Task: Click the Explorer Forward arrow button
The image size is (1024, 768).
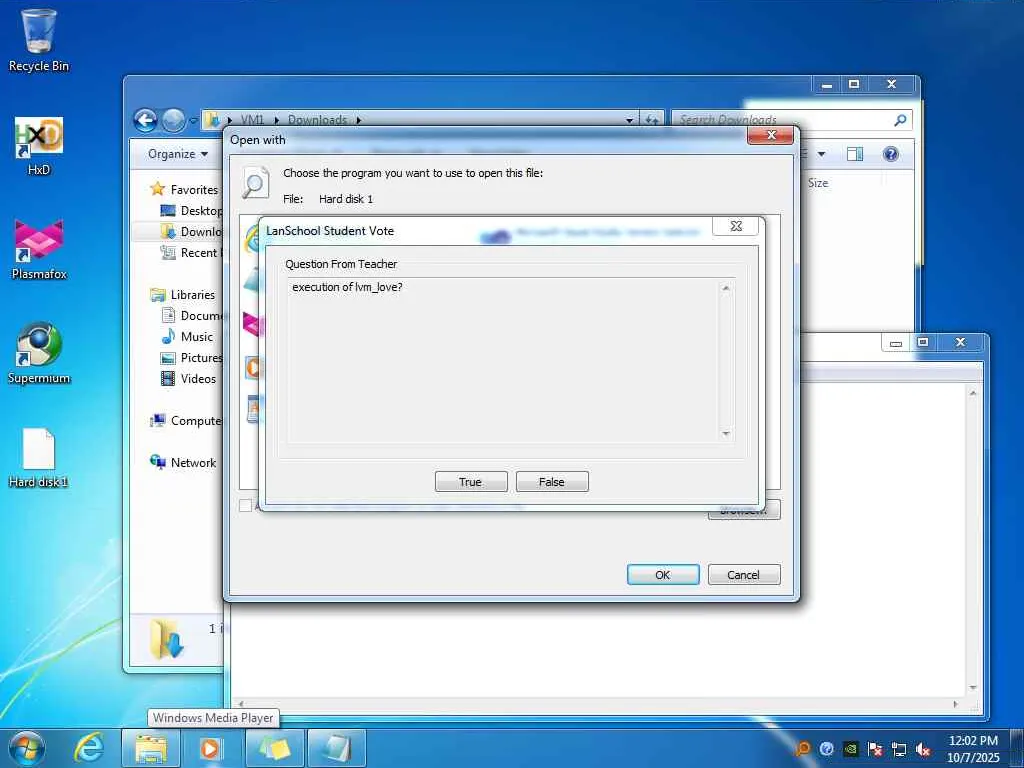Action: (173, 120)
